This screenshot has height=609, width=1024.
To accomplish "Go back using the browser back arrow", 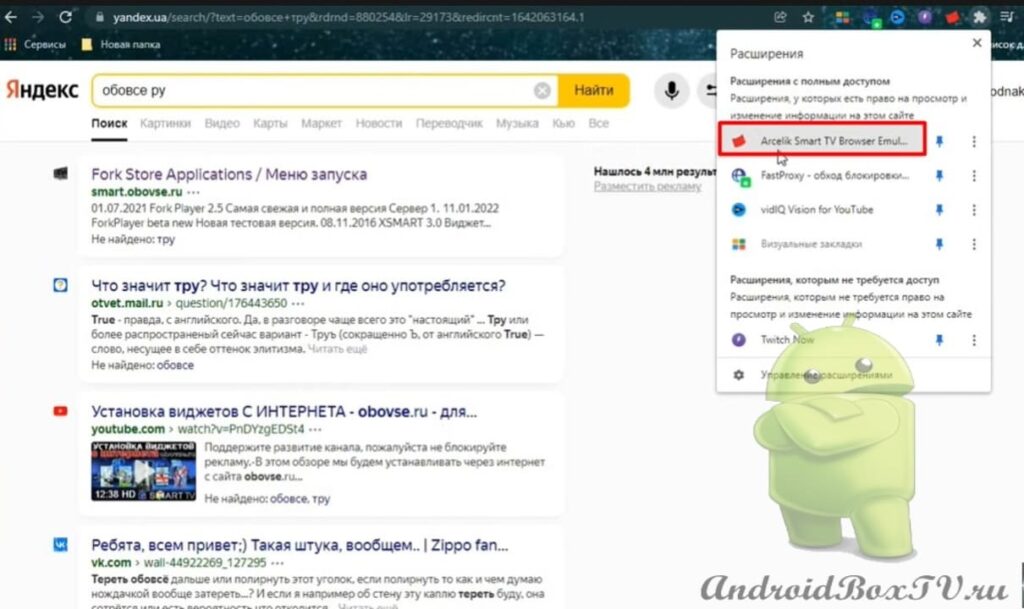I will 10,17.
